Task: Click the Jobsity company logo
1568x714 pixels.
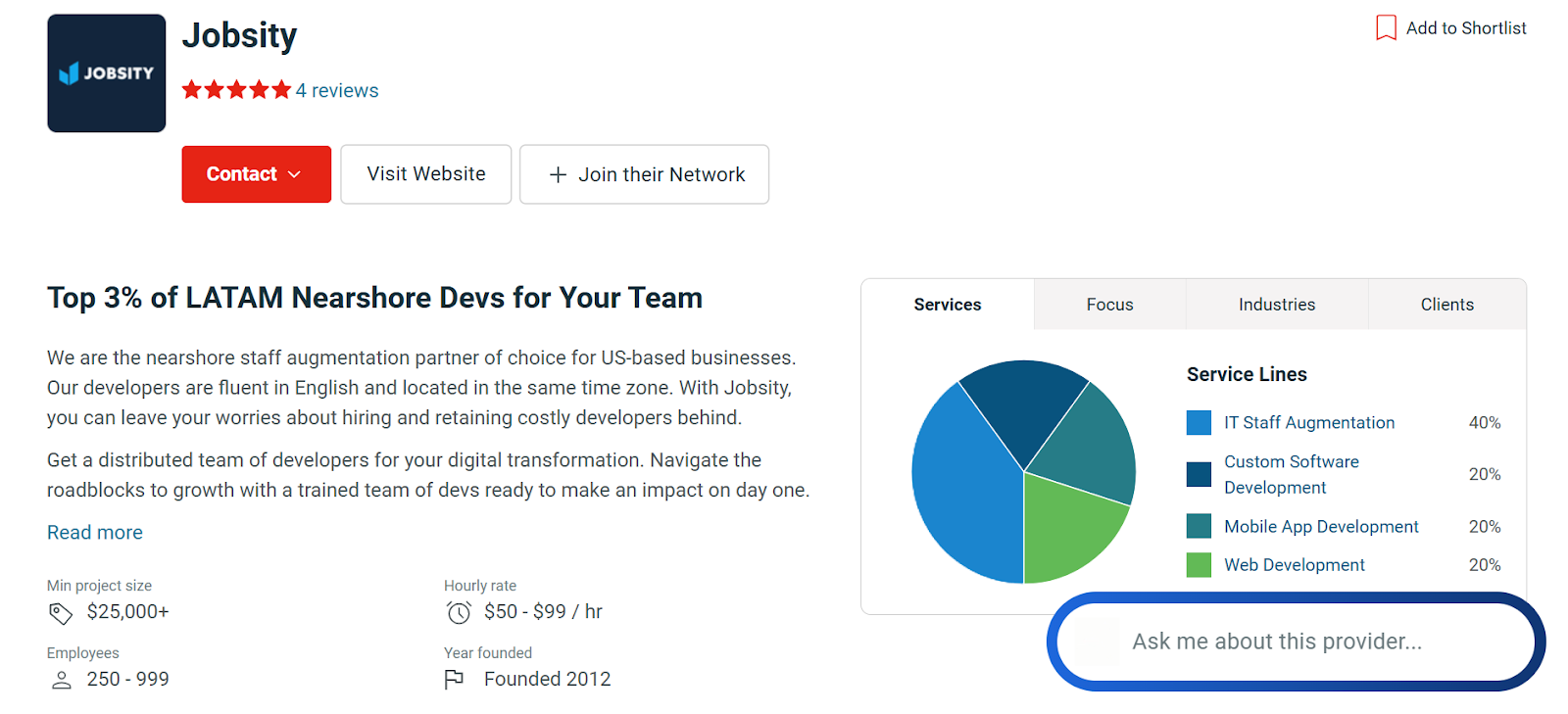Action: pyautogui.click(x=107, y=73)
